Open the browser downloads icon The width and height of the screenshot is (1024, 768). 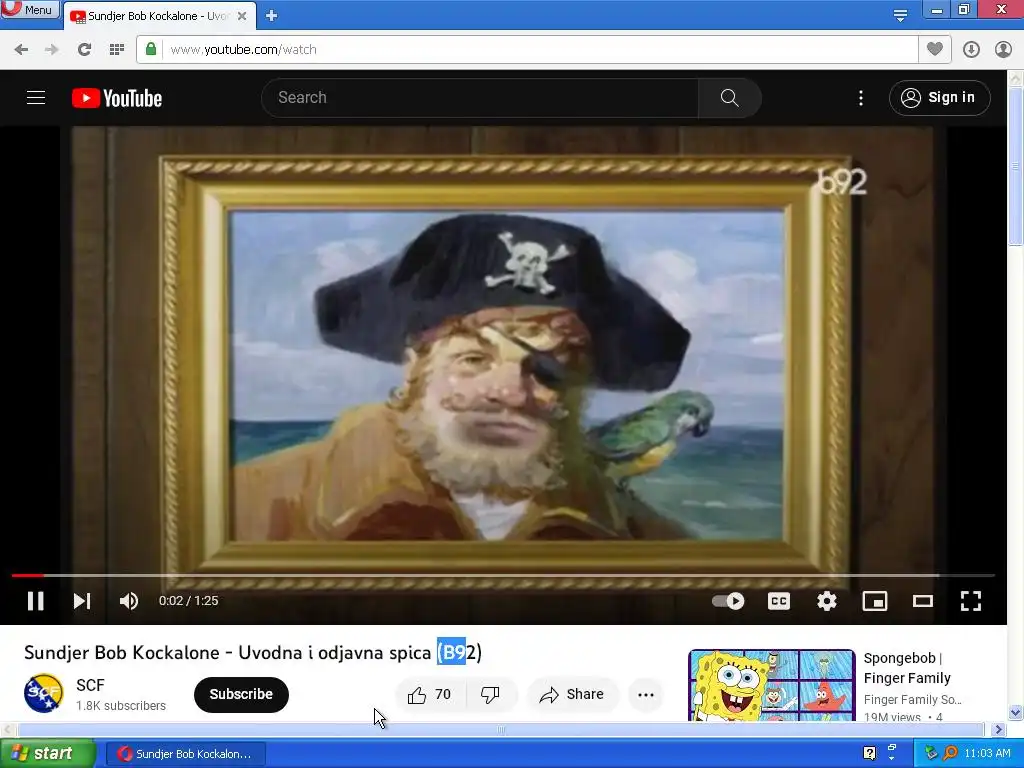[971, 50]
